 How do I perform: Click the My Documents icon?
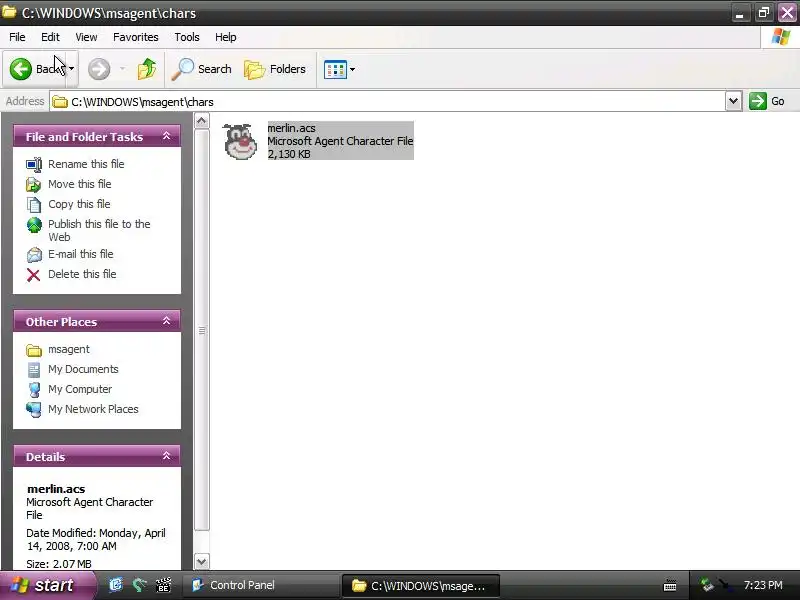tap(34, 369)
